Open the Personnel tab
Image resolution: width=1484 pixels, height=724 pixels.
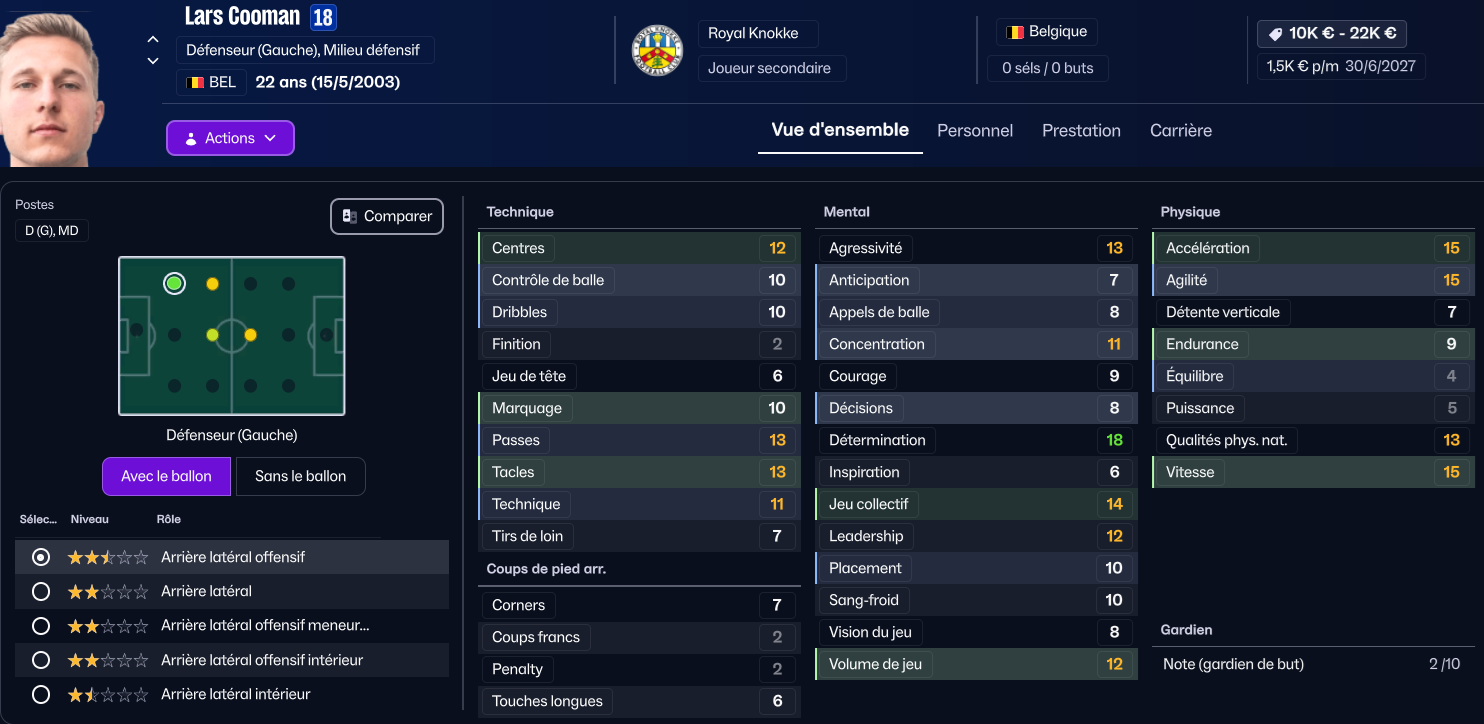point(974,131)
